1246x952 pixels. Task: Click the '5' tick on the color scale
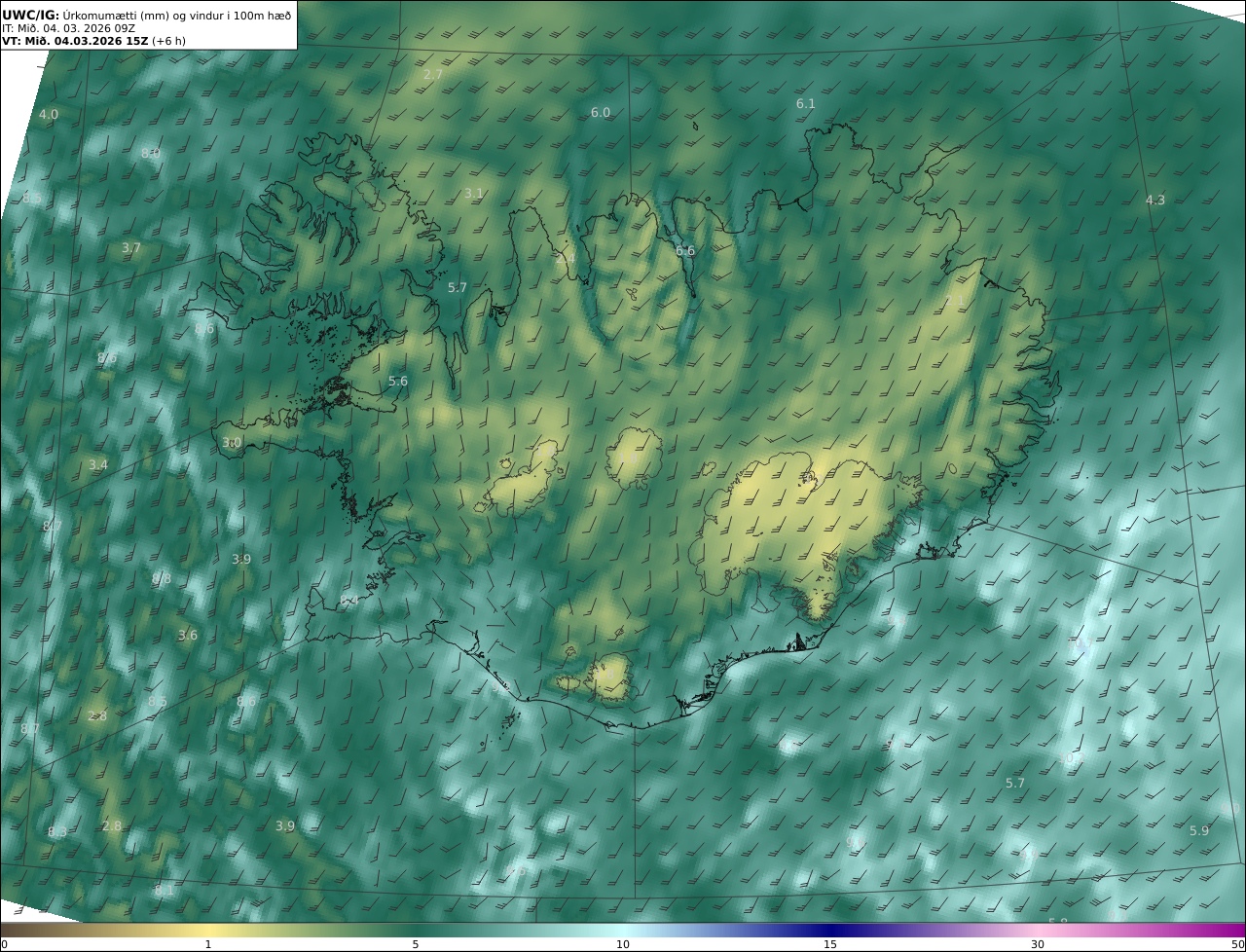pyautogui.click(x=416, y=944)
